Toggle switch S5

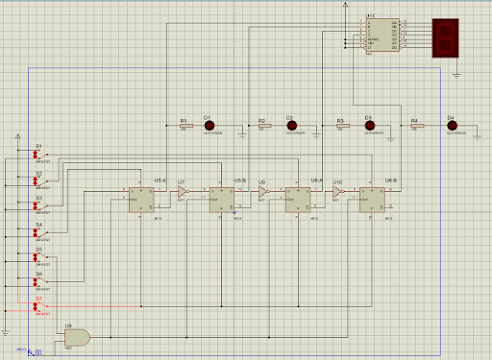tap(40, 257)
